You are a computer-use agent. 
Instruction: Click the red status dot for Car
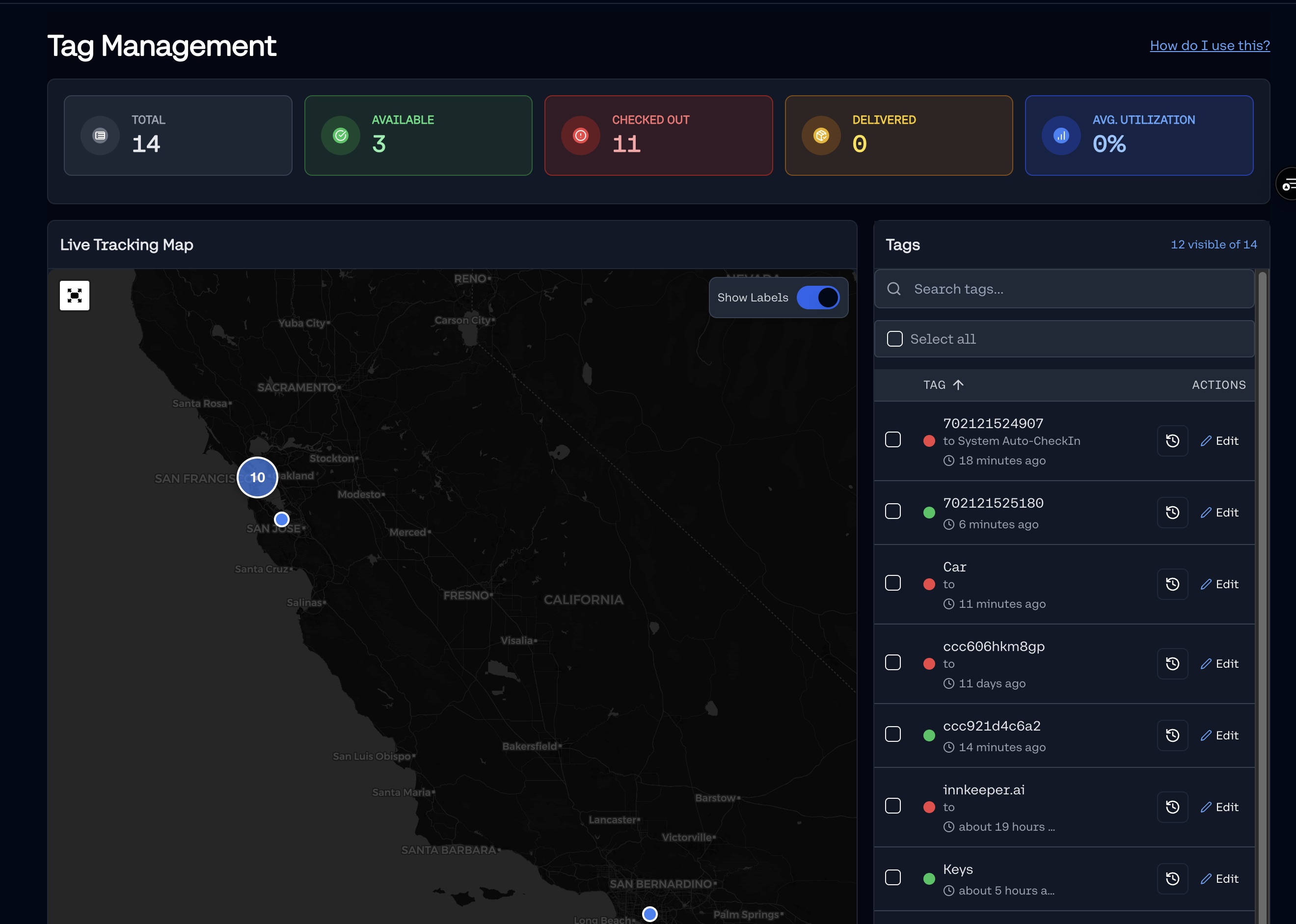point(929,584)
